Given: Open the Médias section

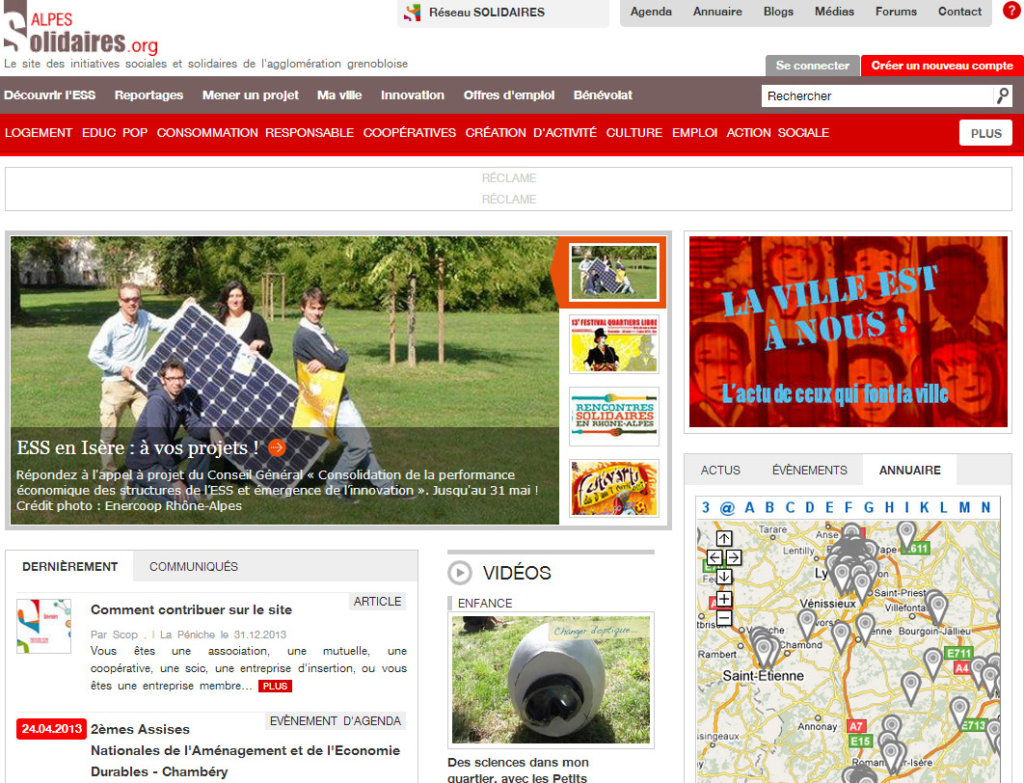Looking at the screenshot, I should (835, 12).
